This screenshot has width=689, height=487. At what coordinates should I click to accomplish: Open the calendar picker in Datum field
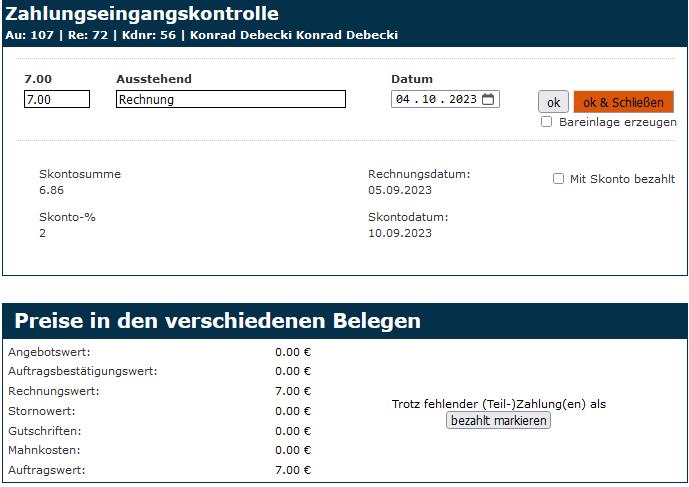tap(488, 99)
